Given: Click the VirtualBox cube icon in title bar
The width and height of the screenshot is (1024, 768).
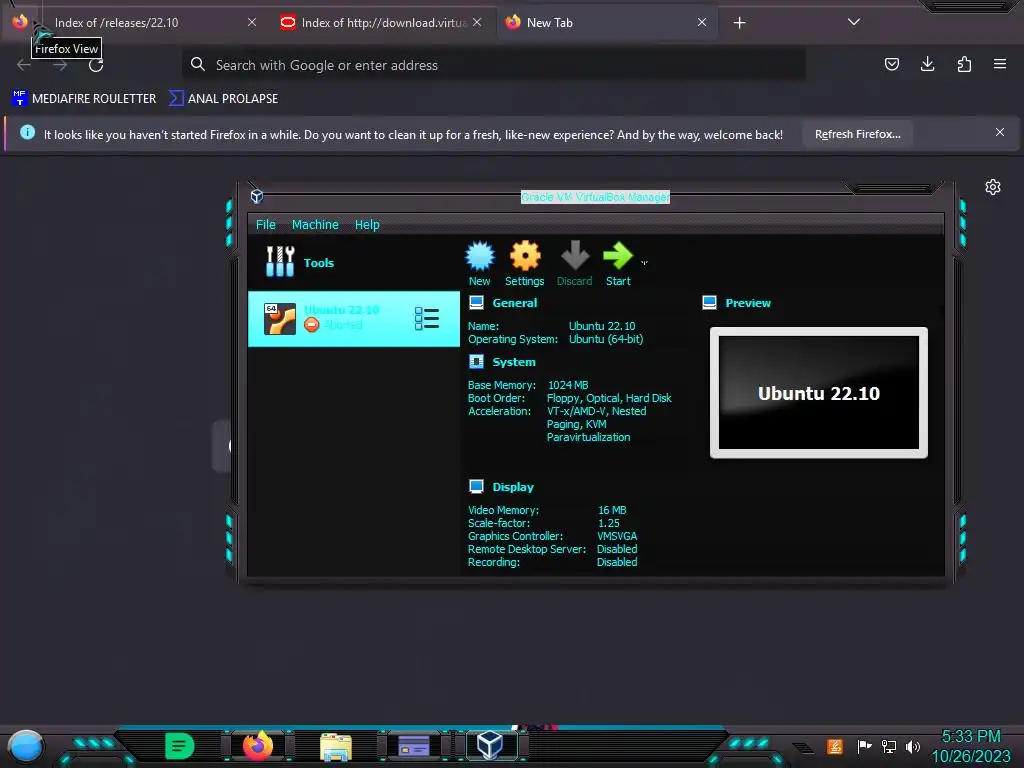Looking at the screenshot, I should tap(257, 196).
